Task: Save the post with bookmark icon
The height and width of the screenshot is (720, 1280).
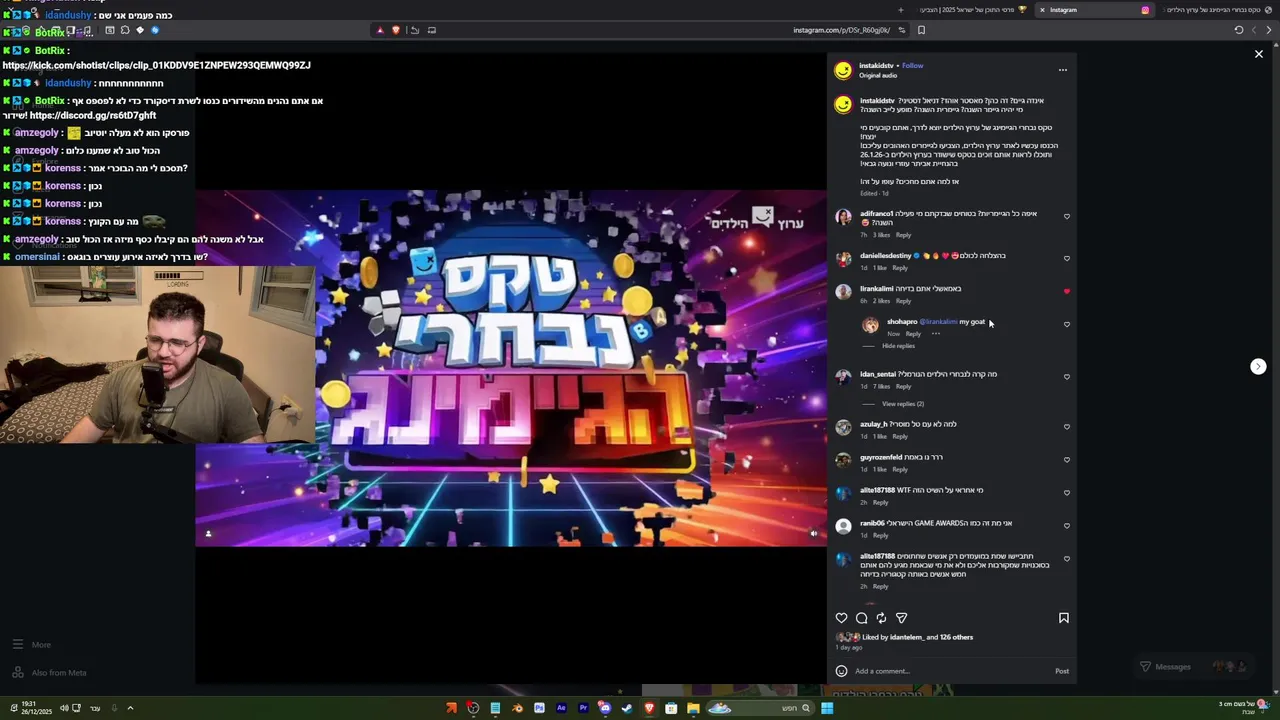Action: click(x=1064, y=618)
